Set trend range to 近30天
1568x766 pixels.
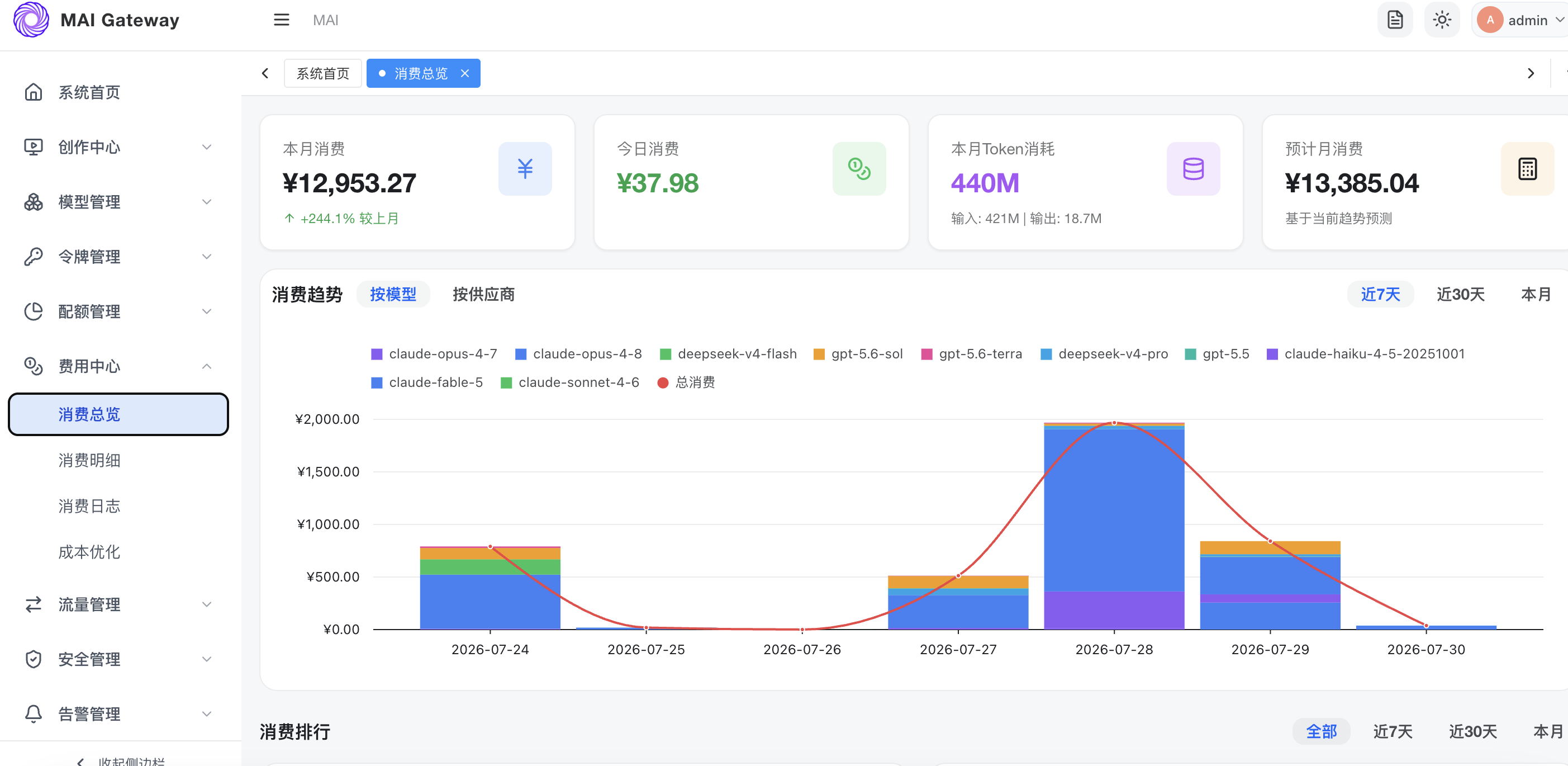[1460, 294]
